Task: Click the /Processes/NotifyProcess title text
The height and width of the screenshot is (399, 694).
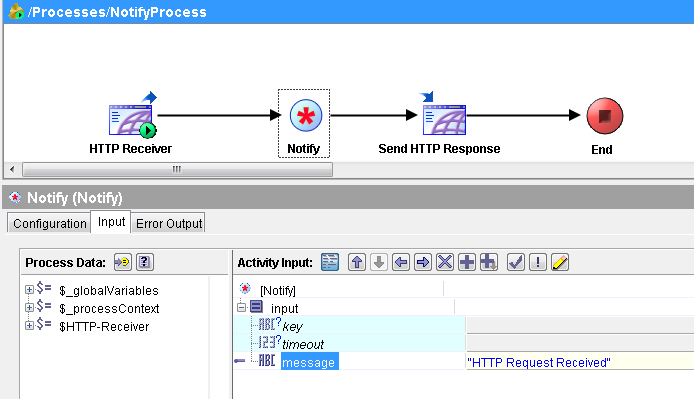Action: point(117,12)
